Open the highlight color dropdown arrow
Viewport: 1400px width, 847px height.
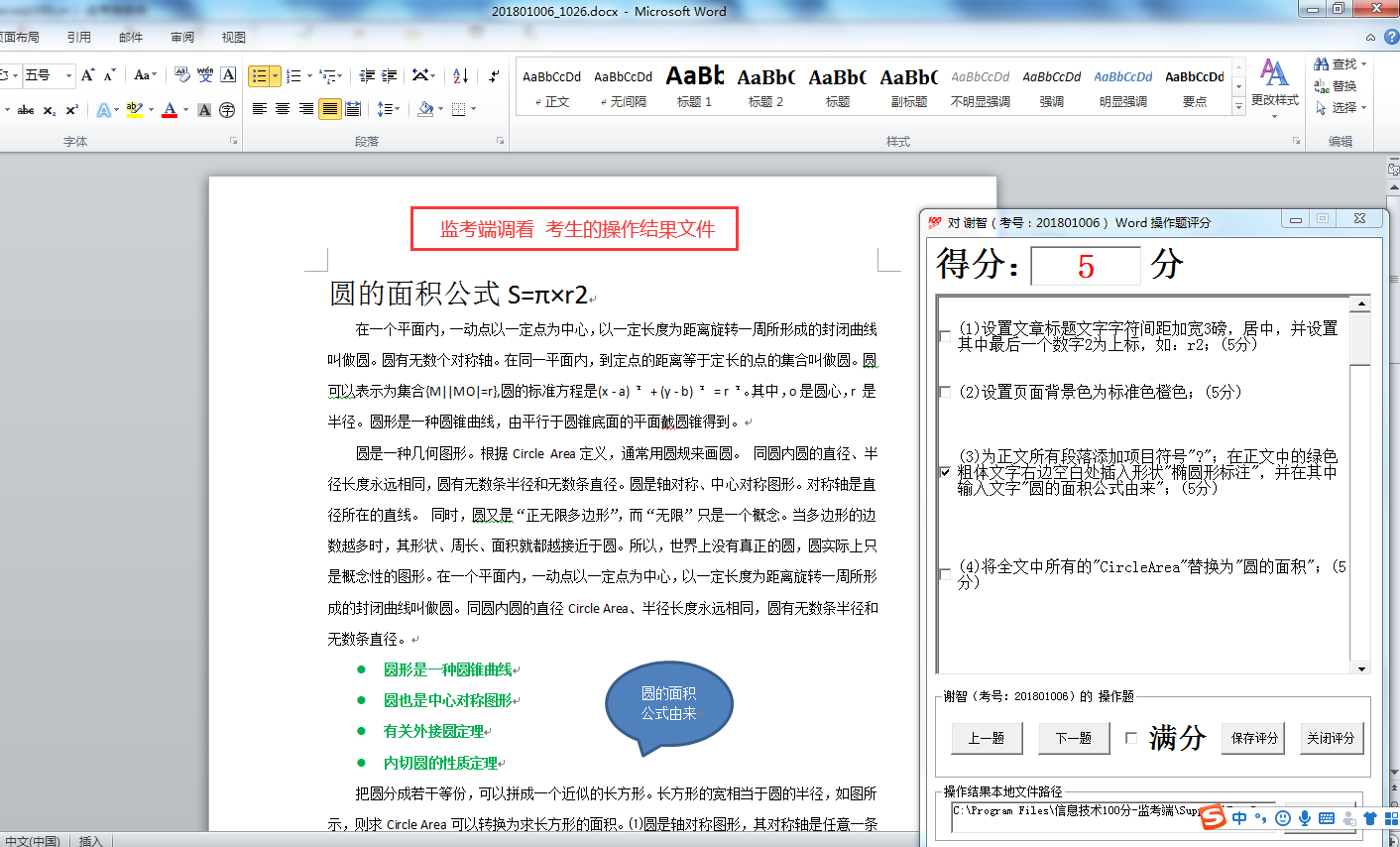151,110
